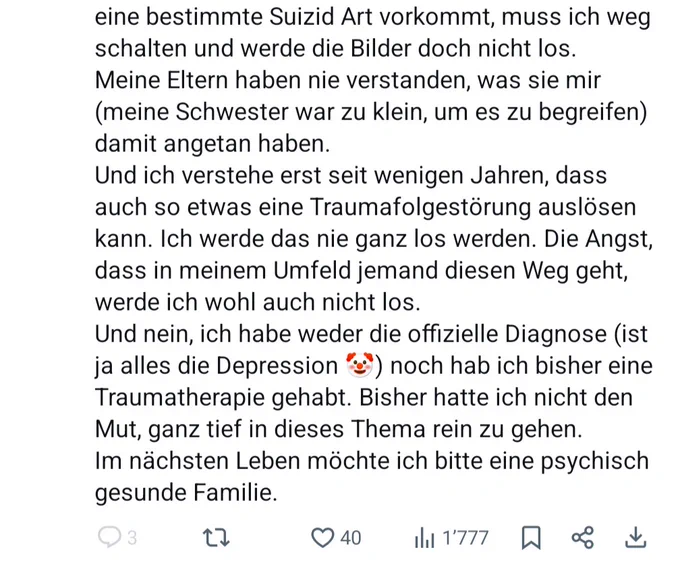Click the word "Depression" before the emoji
The height and width of the screenshot is (567, 680).
[x=277, y=366]
